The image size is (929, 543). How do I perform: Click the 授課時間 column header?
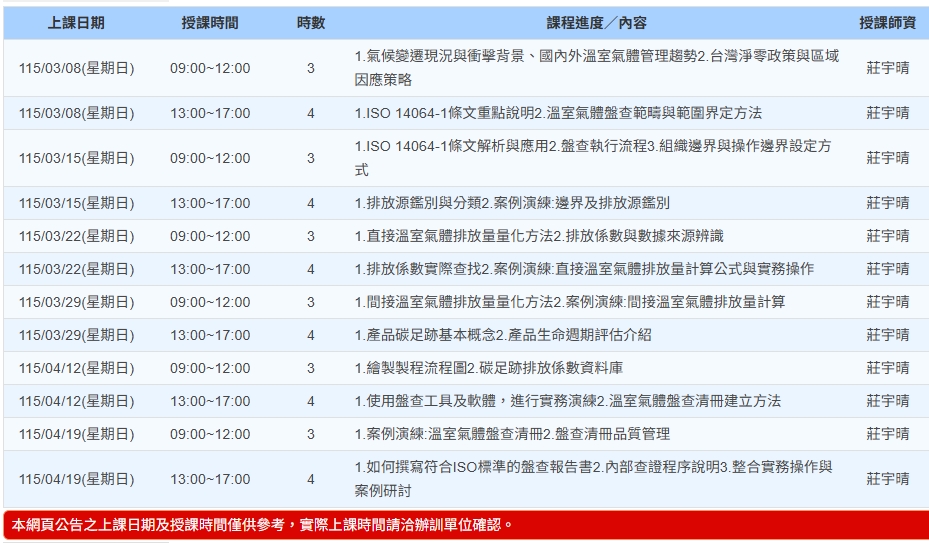coord(210,23)
